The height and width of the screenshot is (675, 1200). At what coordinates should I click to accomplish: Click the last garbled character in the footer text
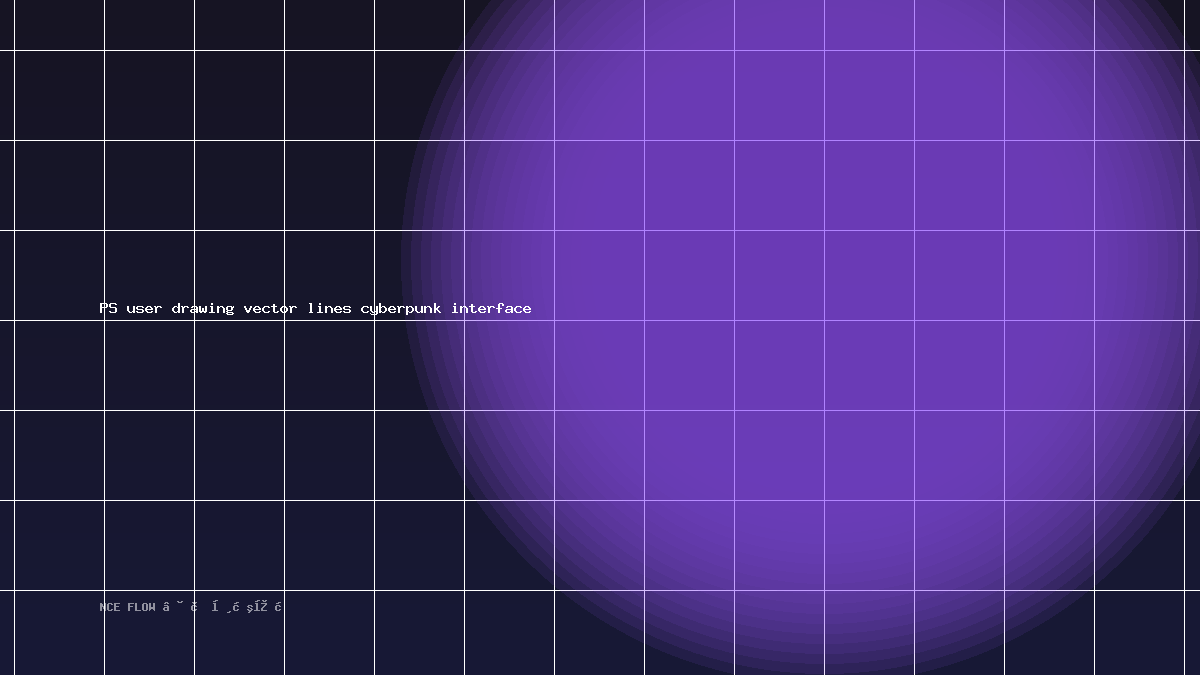[x=279, y=606]
